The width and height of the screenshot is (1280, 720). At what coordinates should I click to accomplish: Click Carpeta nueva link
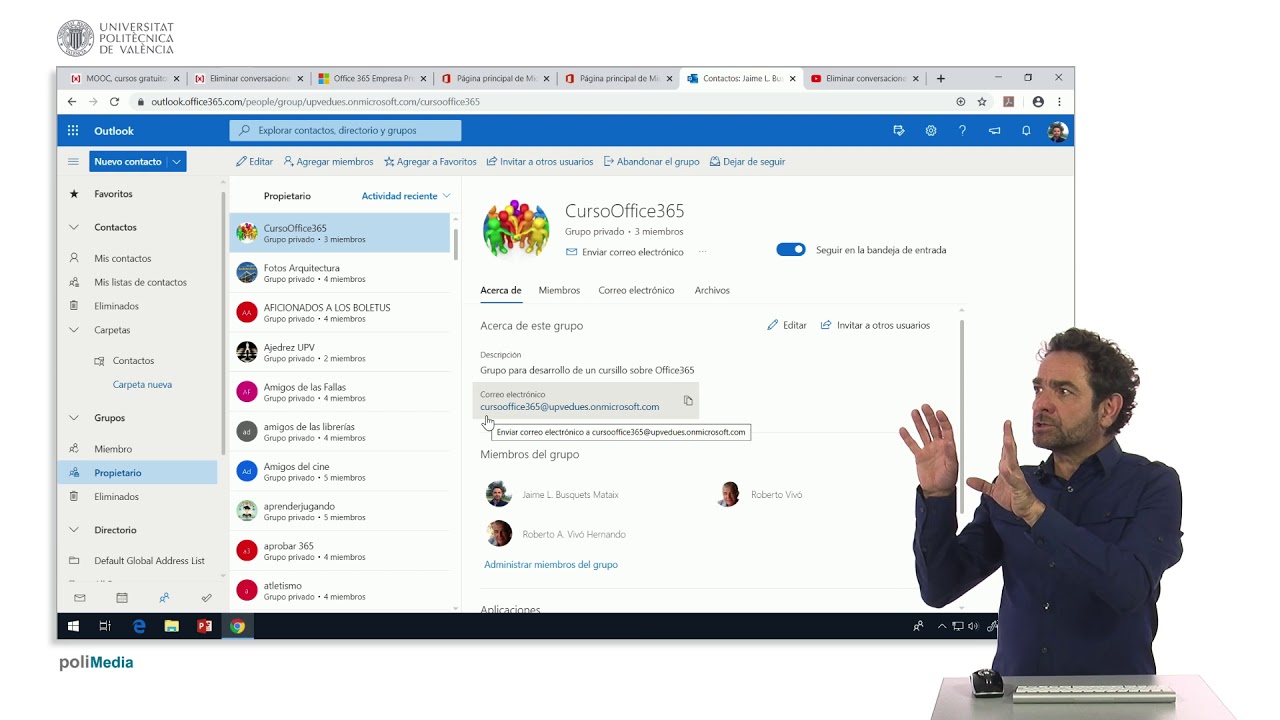142,384
